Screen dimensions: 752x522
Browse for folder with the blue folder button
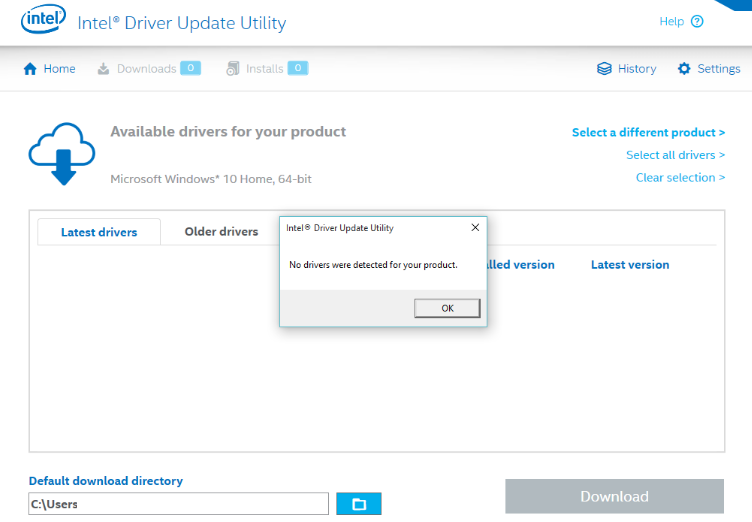pyautogui.click(x=359, y=504)
